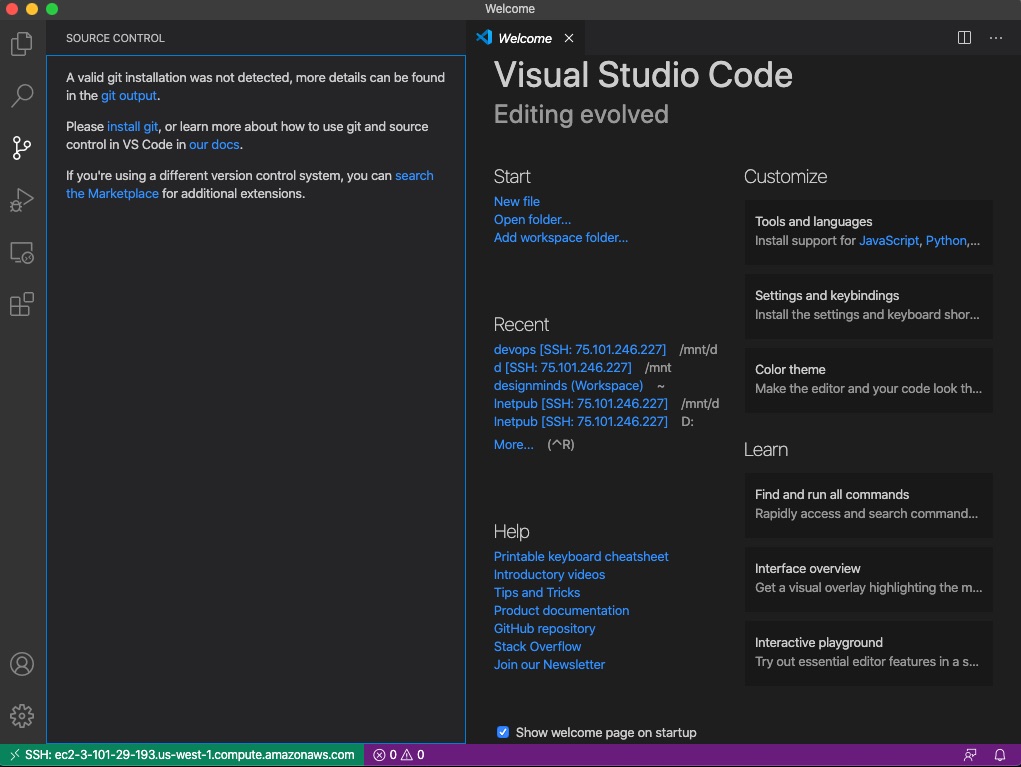This screenshot has width=1021, height=767.
Task: Click the Accounts icon
Action: point(22,664)
